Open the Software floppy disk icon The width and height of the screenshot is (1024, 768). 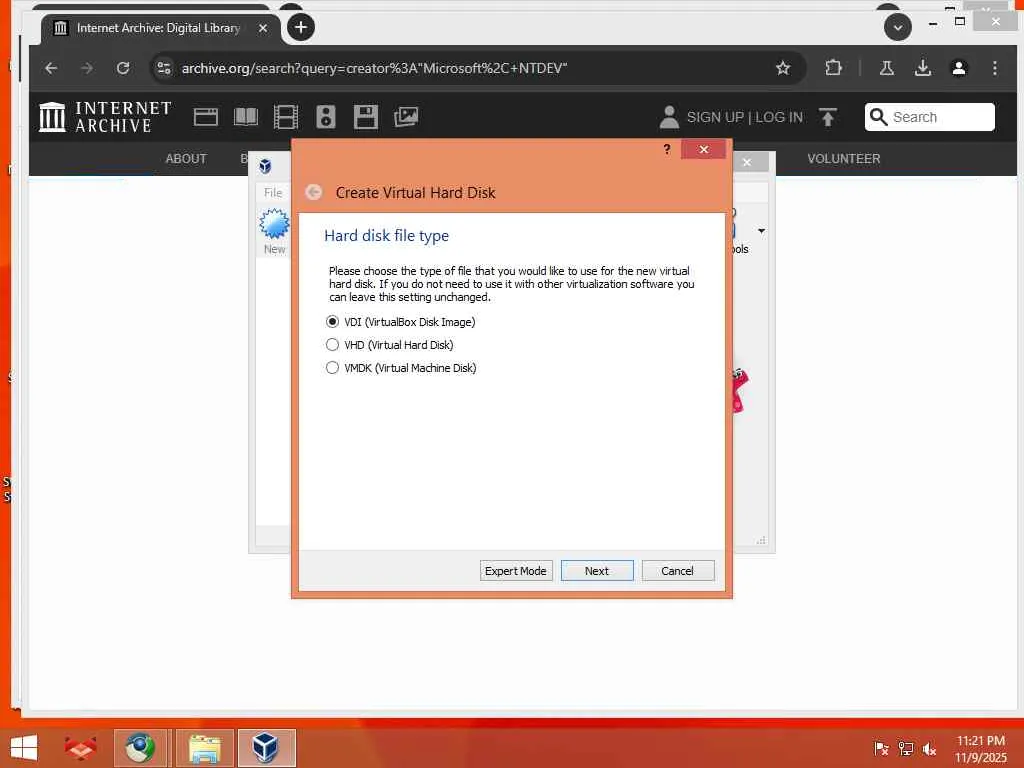pyautogui.click(x=366, y=117)
